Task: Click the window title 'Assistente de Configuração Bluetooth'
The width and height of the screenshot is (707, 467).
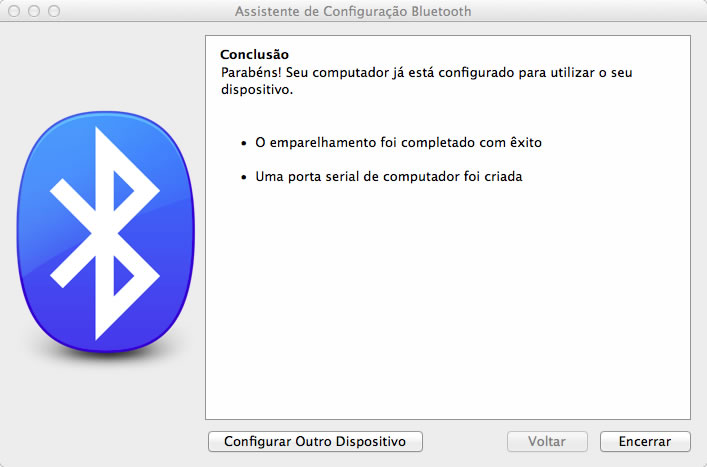Action: pyautogui.click(x=353, y=11)
